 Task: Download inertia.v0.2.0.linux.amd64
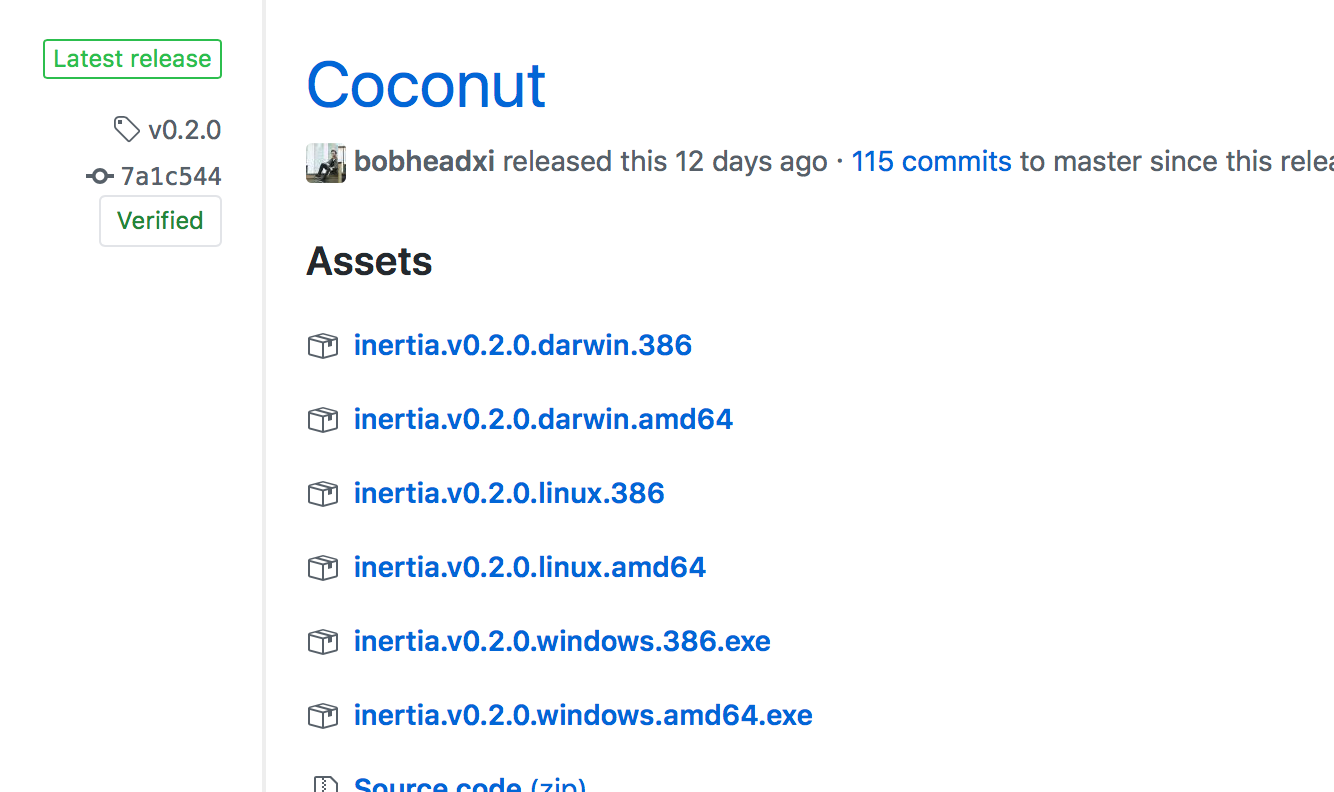[530, 567]
